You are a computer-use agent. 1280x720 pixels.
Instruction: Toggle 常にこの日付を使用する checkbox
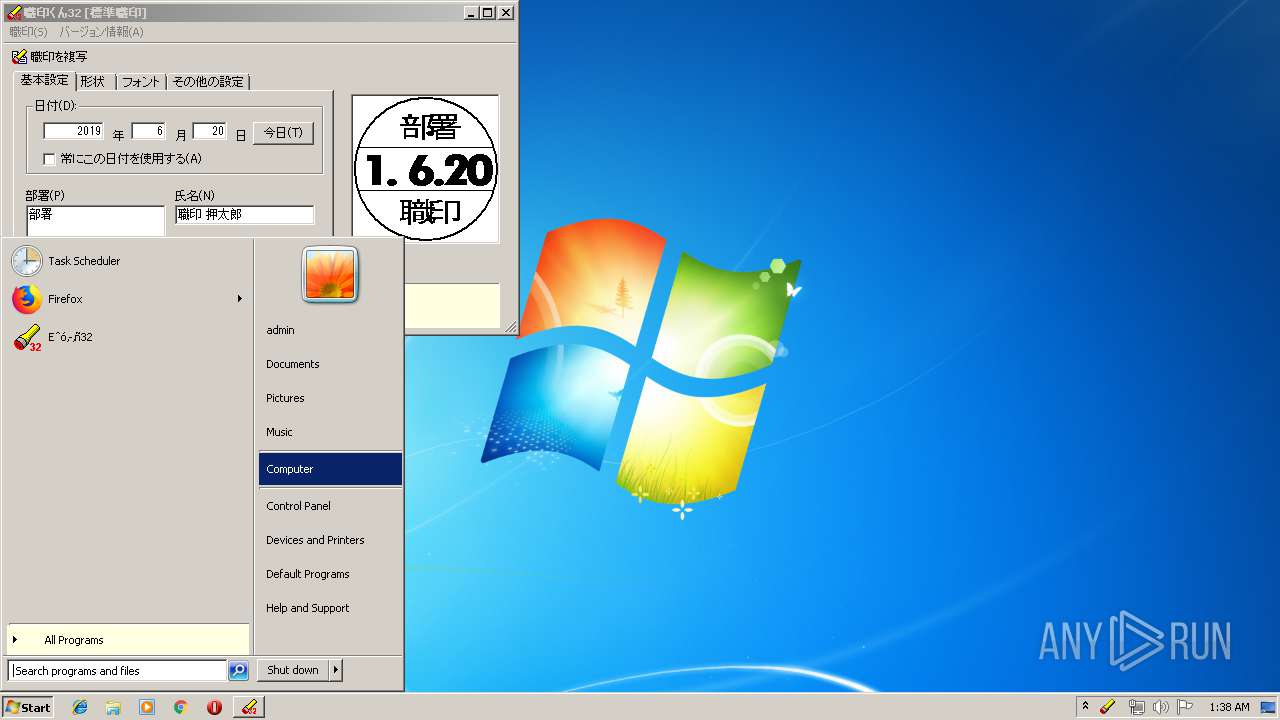(49, 158)
